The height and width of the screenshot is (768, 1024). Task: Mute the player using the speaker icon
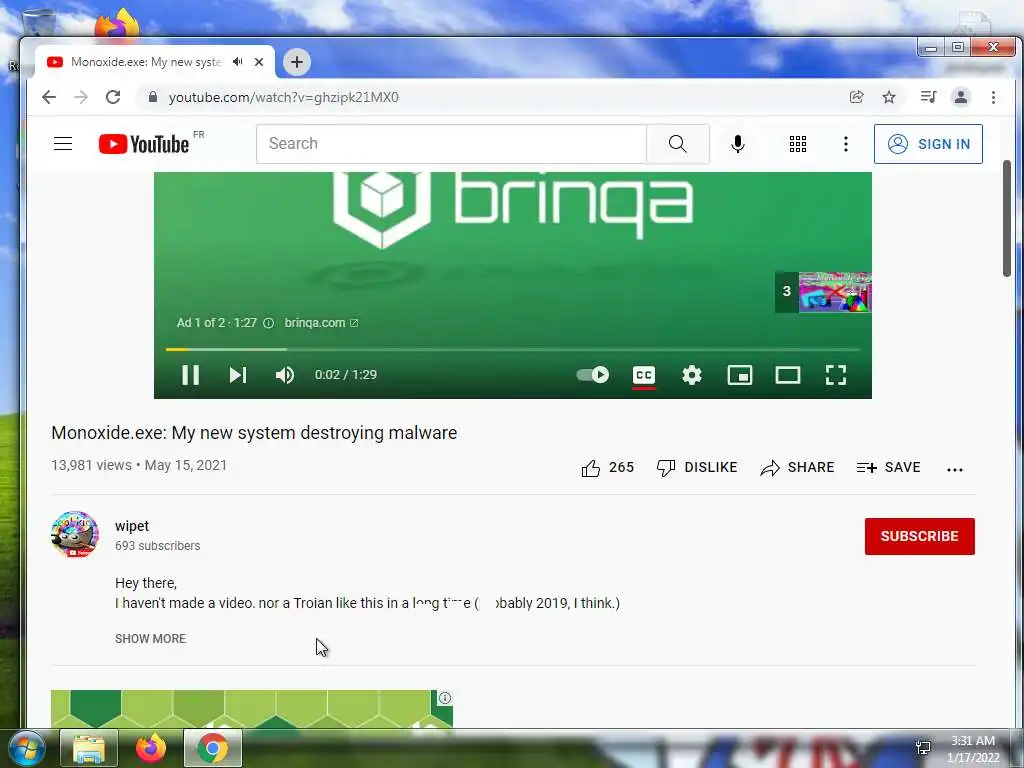285,375
